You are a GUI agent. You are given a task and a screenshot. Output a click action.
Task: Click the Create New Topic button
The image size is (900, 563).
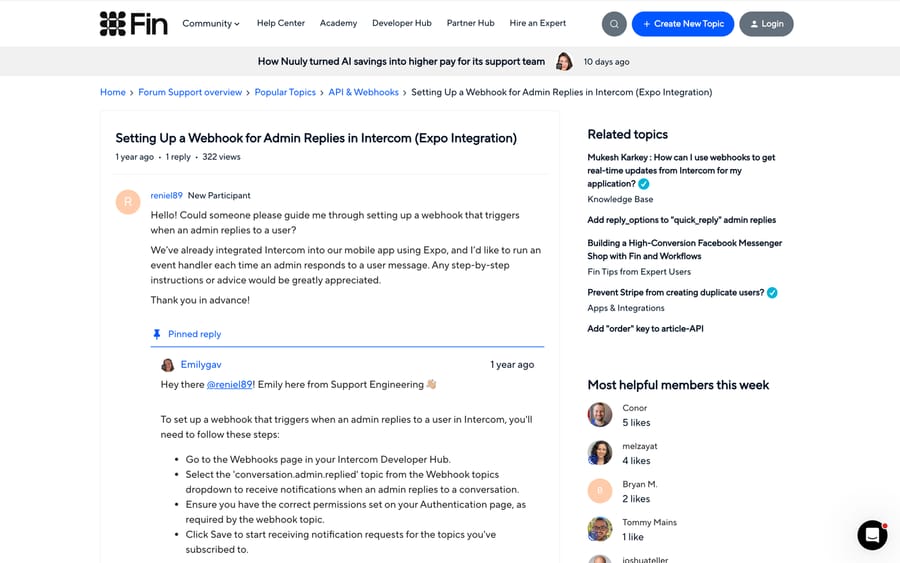pos(683,24)
